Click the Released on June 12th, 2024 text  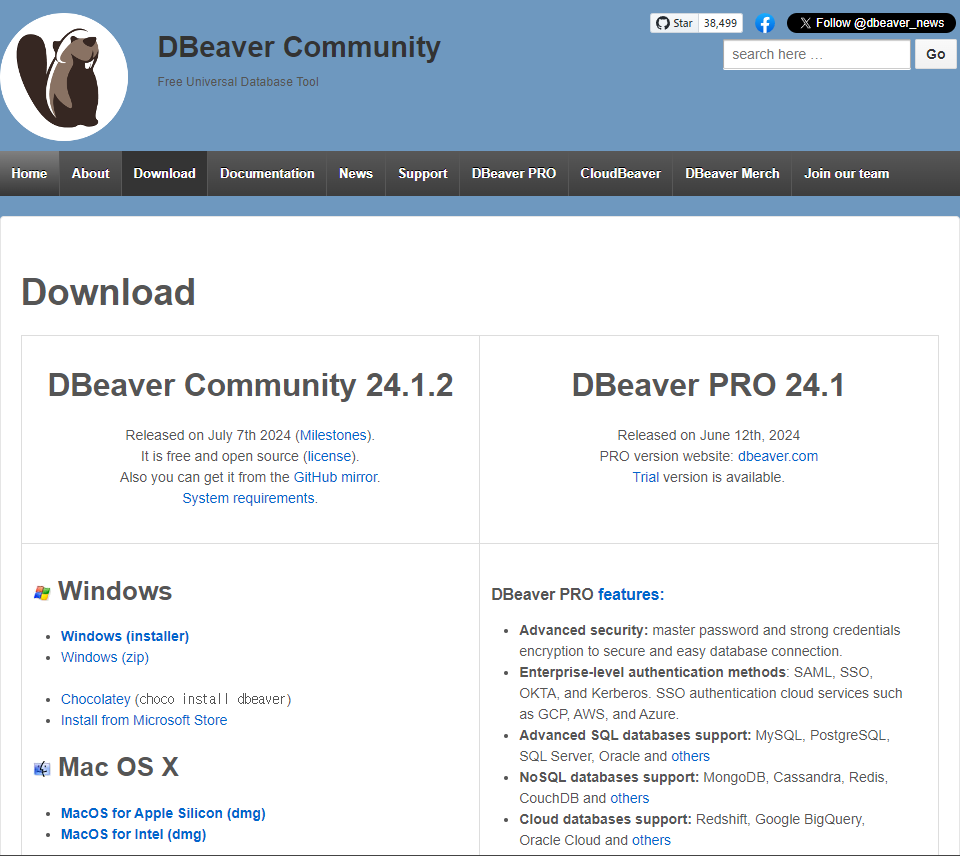click(708, 435)
